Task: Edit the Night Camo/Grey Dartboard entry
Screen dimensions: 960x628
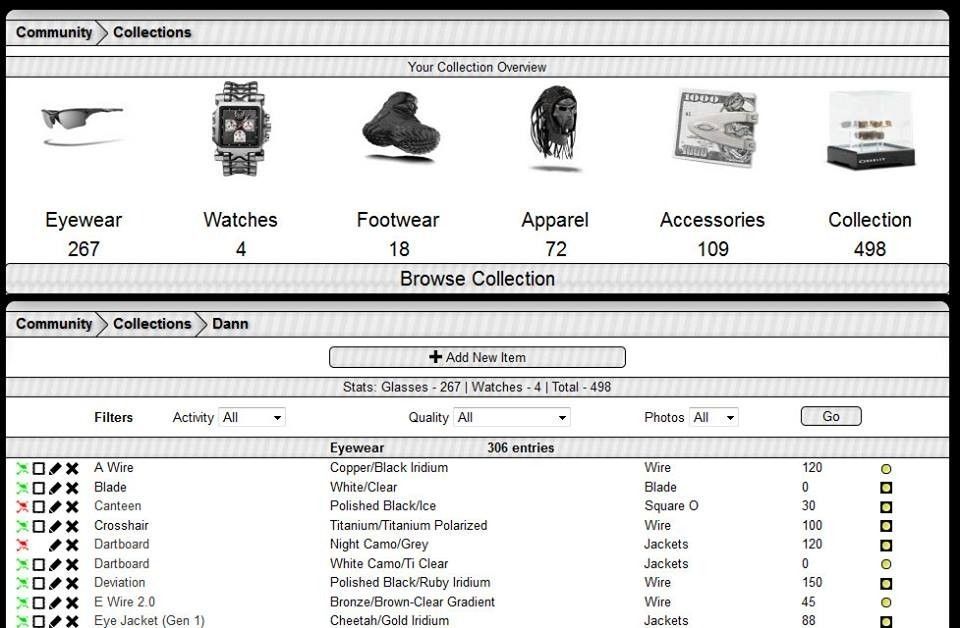Action: click(56, 545)
